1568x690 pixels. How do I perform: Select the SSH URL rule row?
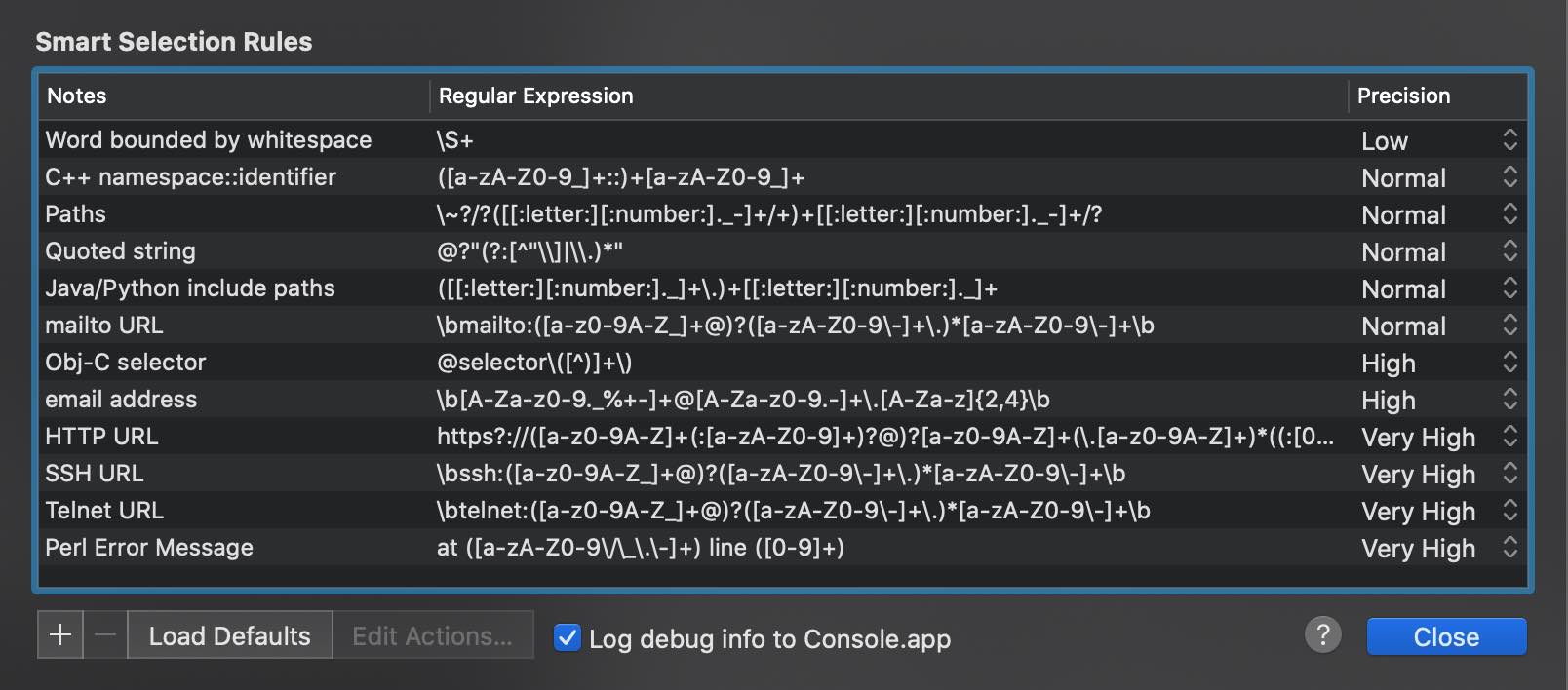pyautogui.click(x=783, y=473)
